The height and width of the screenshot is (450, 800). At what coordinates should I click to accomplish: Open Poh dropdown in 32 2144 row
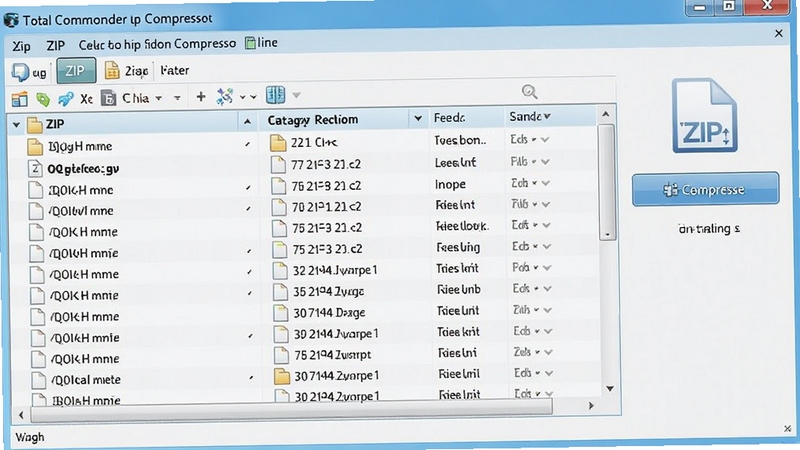[x=547, y=268]
